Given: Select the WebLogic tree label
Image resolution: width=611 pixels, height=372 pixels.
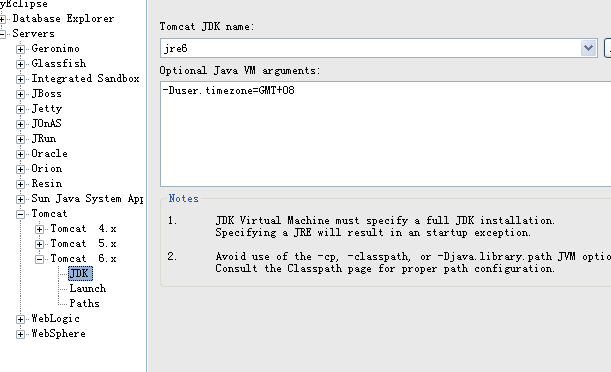Looking at the screenshot, I should coord(56,319).
